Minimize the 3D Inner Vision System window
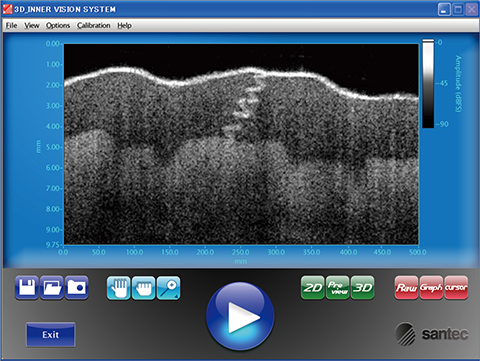This screenshot has height=361, width=480. coord(444,9)
